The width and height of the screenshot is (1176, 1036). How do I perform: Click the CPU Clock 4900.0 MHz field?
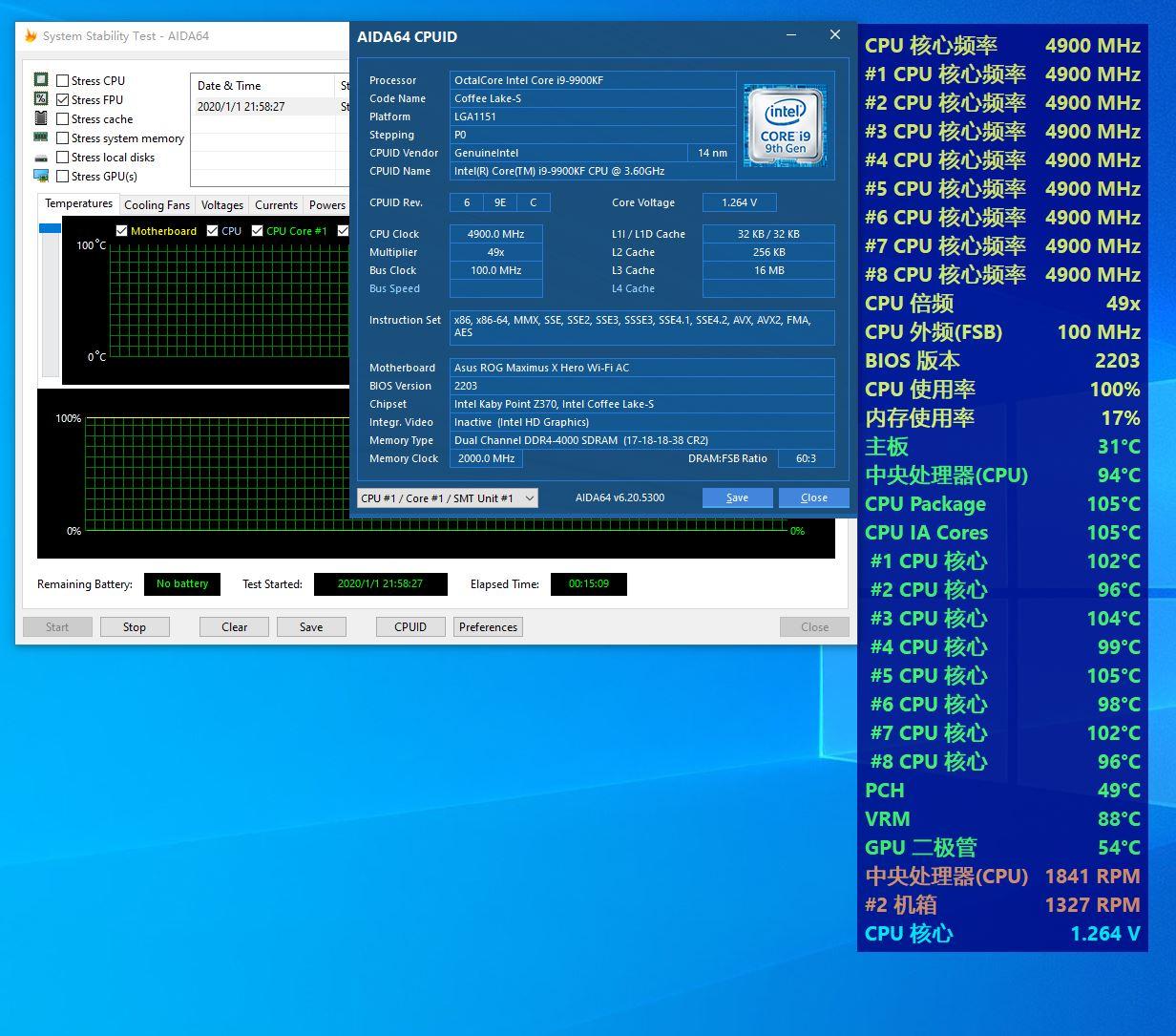tap(495, 234)
